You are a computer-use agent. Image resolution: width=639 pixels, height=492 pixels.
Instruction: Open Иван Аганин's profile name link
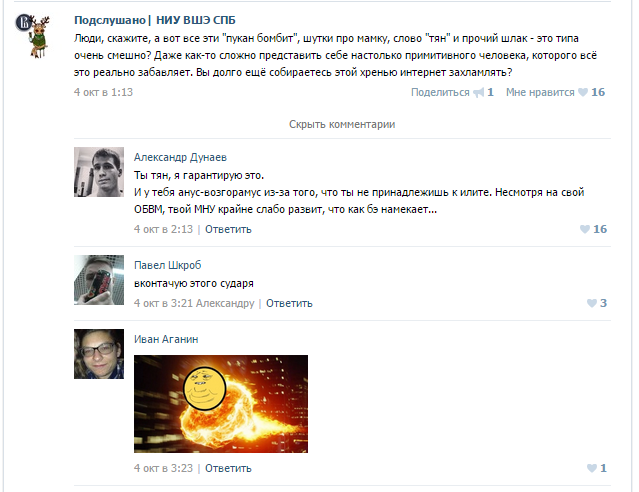pos(166,339)
